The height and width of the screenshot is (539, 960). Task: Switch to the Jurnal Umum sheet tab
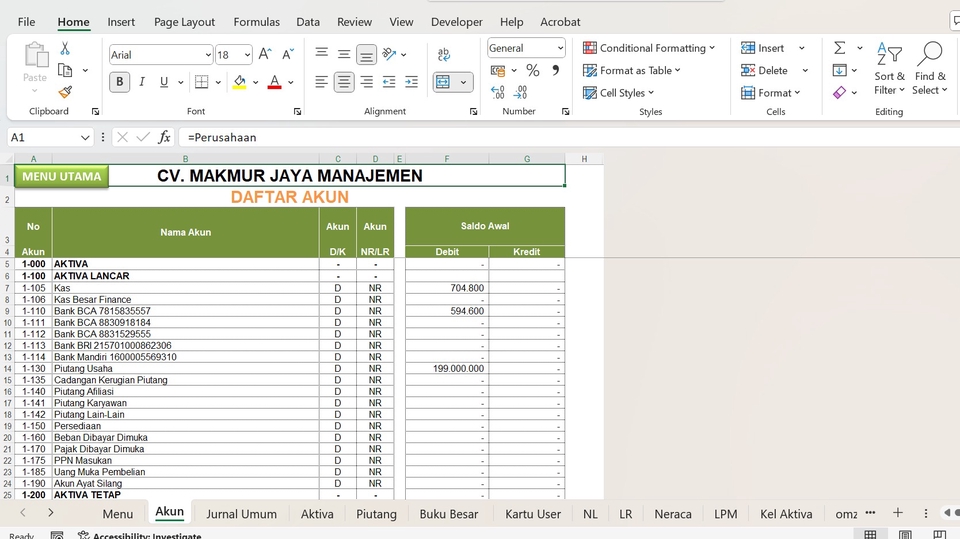[x=241, y=514]
